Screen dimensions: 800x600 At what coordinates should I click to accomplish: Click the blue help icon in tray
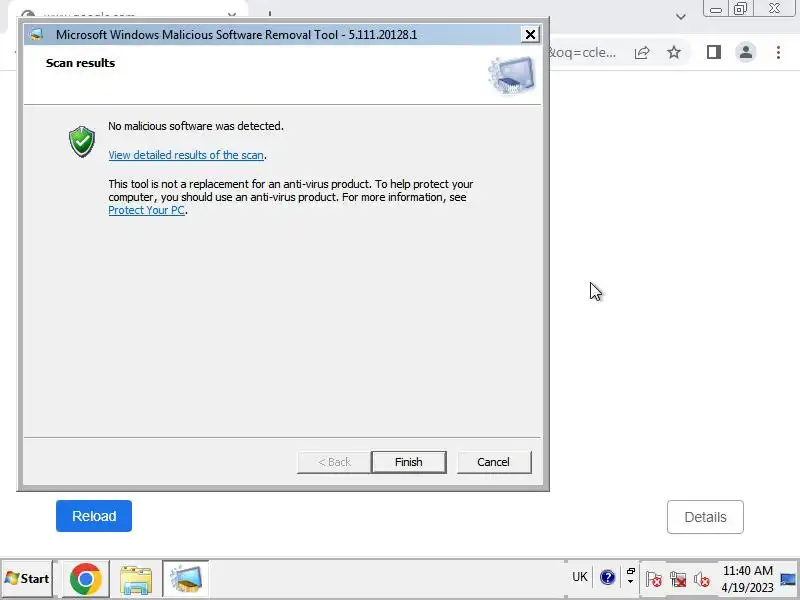(x=607, y=578)
